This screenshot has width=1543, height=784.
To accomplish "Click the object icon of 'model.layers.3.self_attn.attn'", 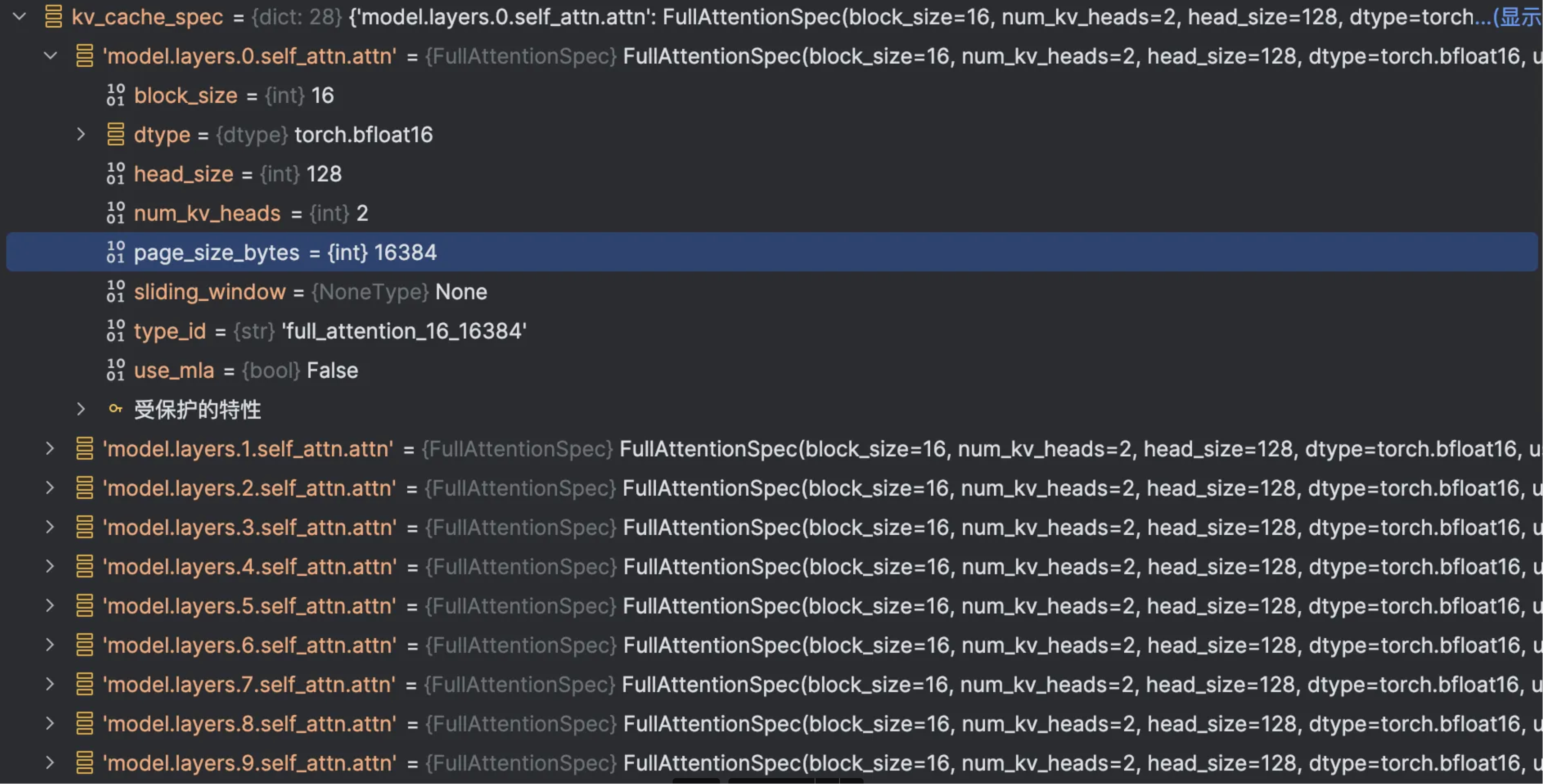I will [x=85, y=527].
